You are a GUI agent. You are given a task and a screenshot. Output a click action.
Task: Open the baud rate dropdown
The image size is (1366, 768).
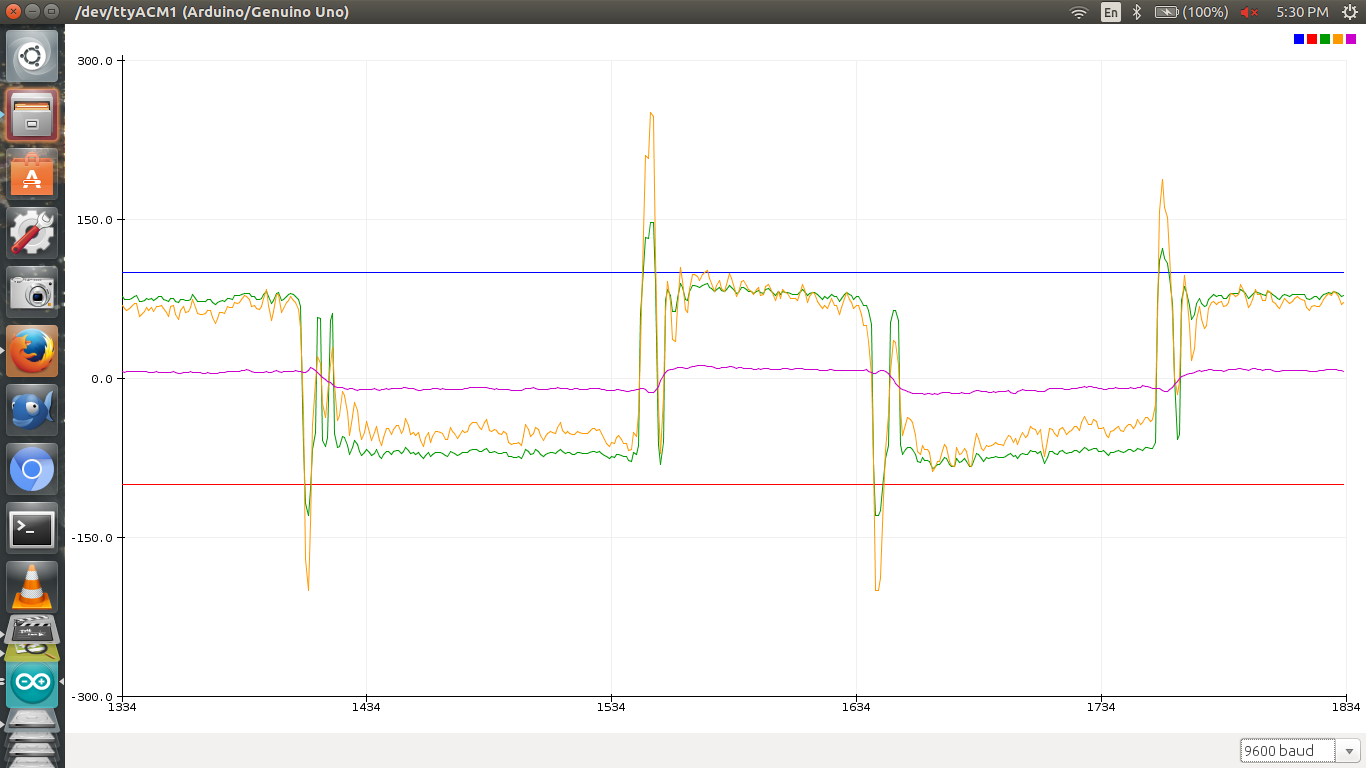pyautogui.click(x=1300, y=751)
